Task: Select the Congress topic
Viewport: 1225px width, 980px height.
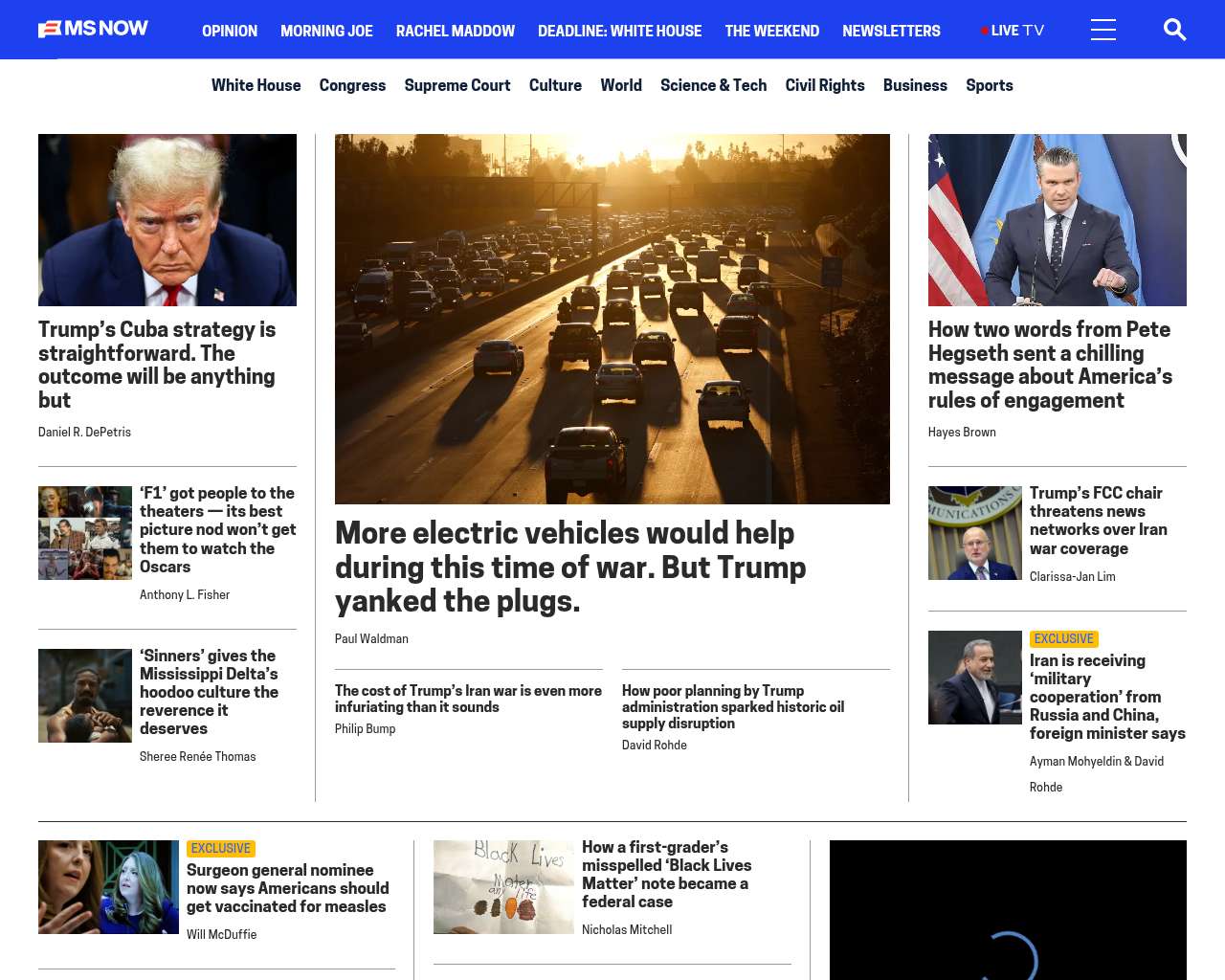Action: [352, 85]
